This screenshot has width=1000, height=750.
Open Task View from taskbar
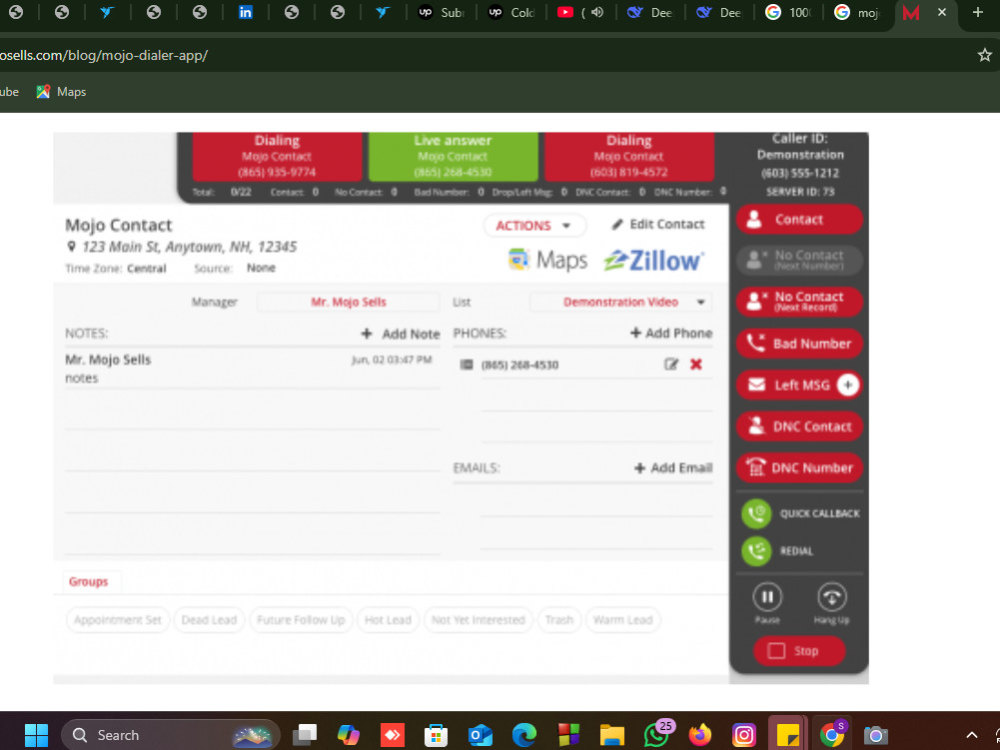(x=305, y=735)
